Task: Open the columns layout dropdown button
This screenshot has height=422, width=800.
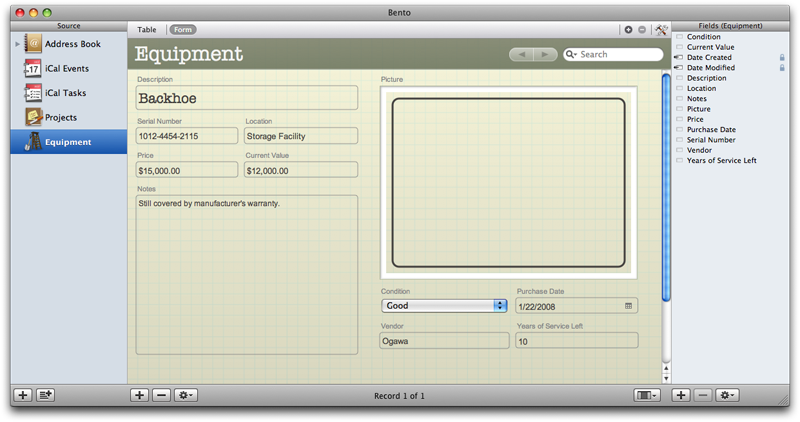Action: 647,395
